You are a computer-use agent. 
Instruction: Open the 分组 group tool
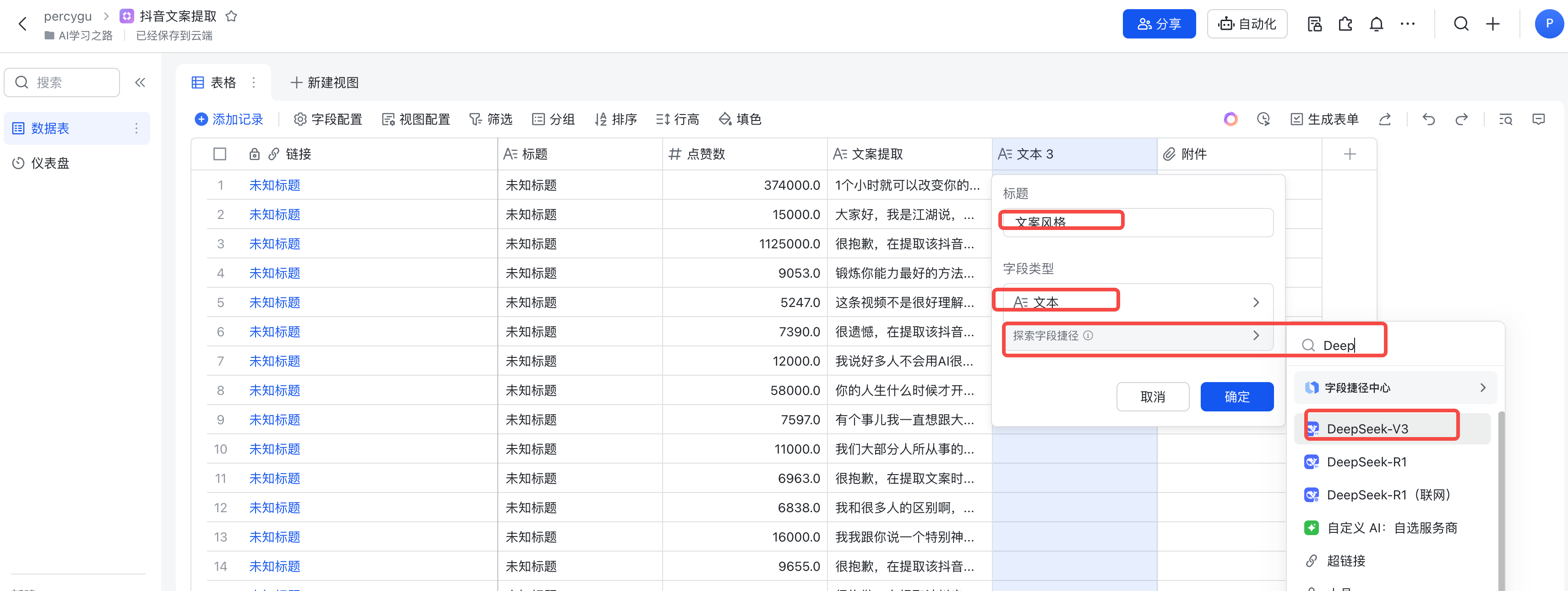point(553,119)
